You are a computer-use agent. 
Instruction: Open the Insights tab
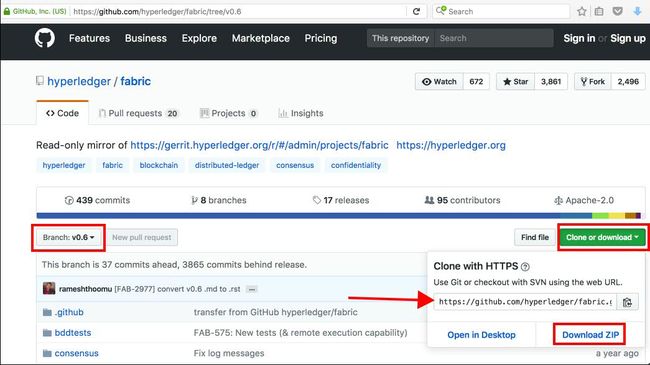coord(301,113)
